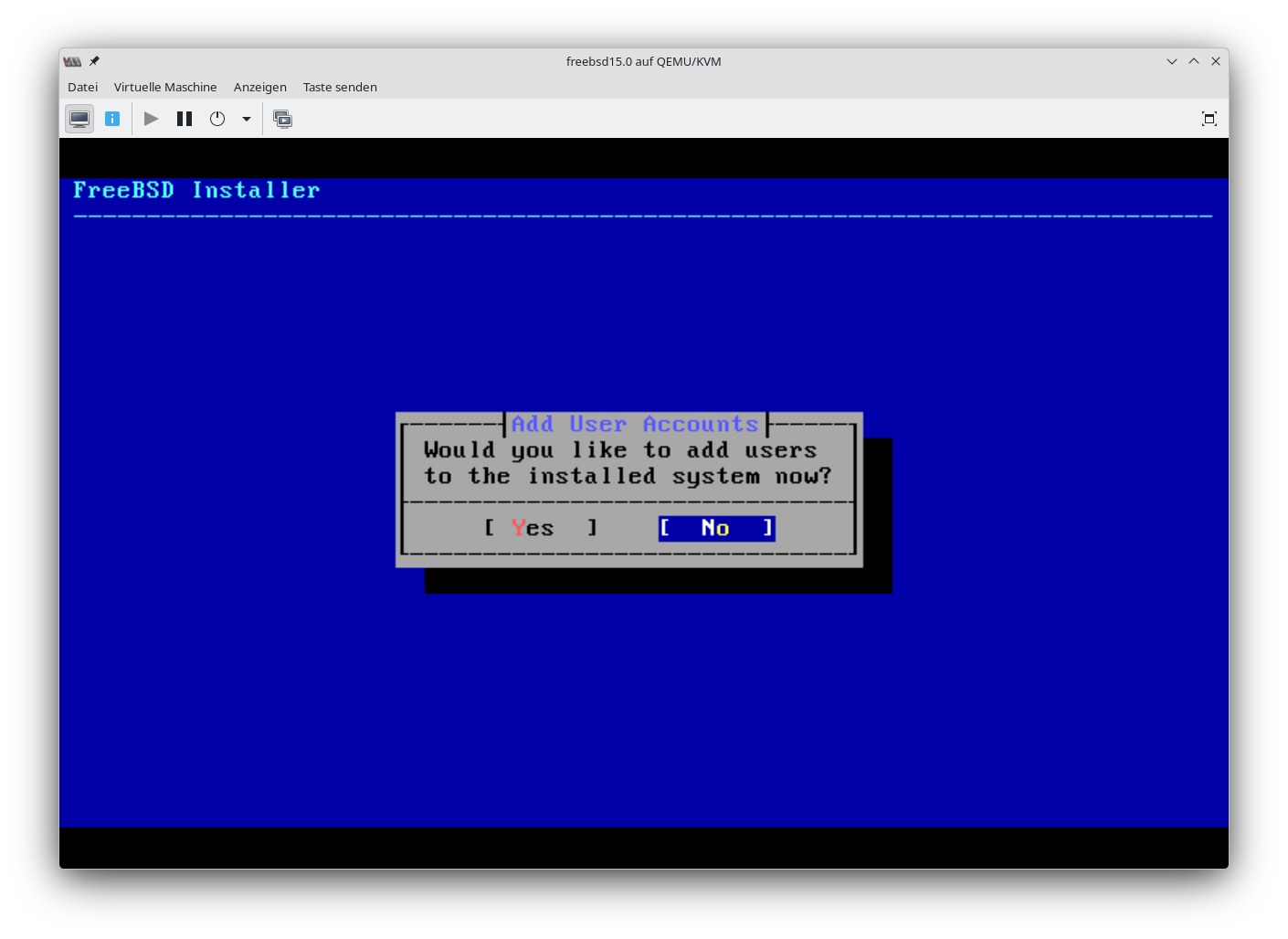This screenshot has width=1288, height=939.
Task: Open the Anzeigen menu
Action: pos(259,87)
